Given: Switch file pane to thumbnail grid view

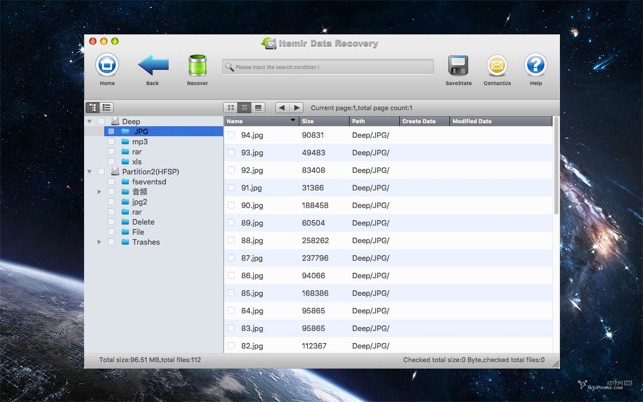Looking at the screenshot, I should (231, 107).
